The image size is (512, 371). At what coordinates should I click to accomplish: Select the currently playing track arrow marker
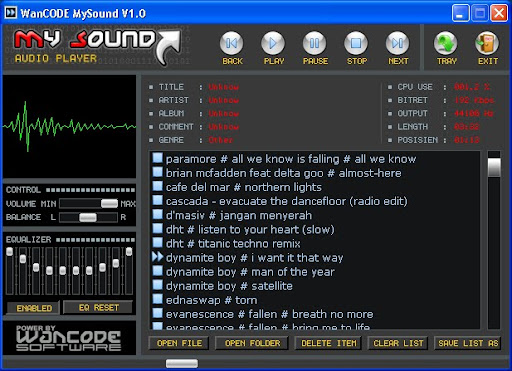point(157,257)
